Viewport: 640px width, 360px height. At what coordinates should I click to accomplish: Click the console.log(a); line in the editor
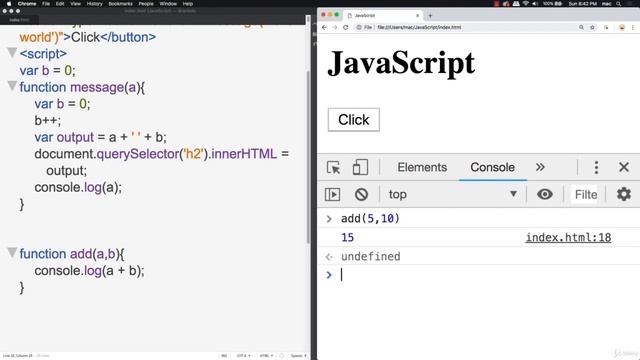point(78,187)
